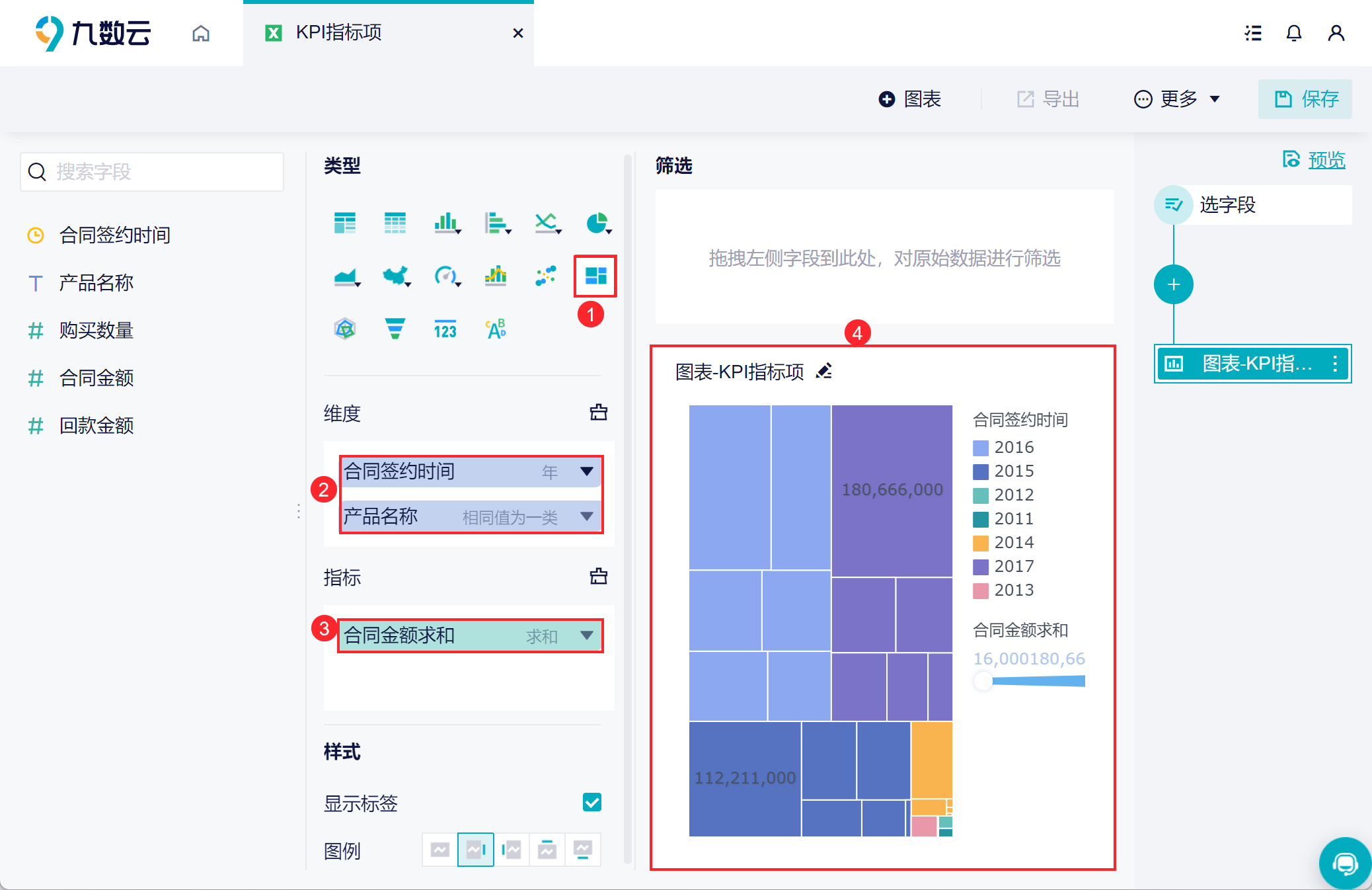Select the treemap chart type icon
Image resolution: width=1372 pixels, height=890 pixels.
coord(595,276)
